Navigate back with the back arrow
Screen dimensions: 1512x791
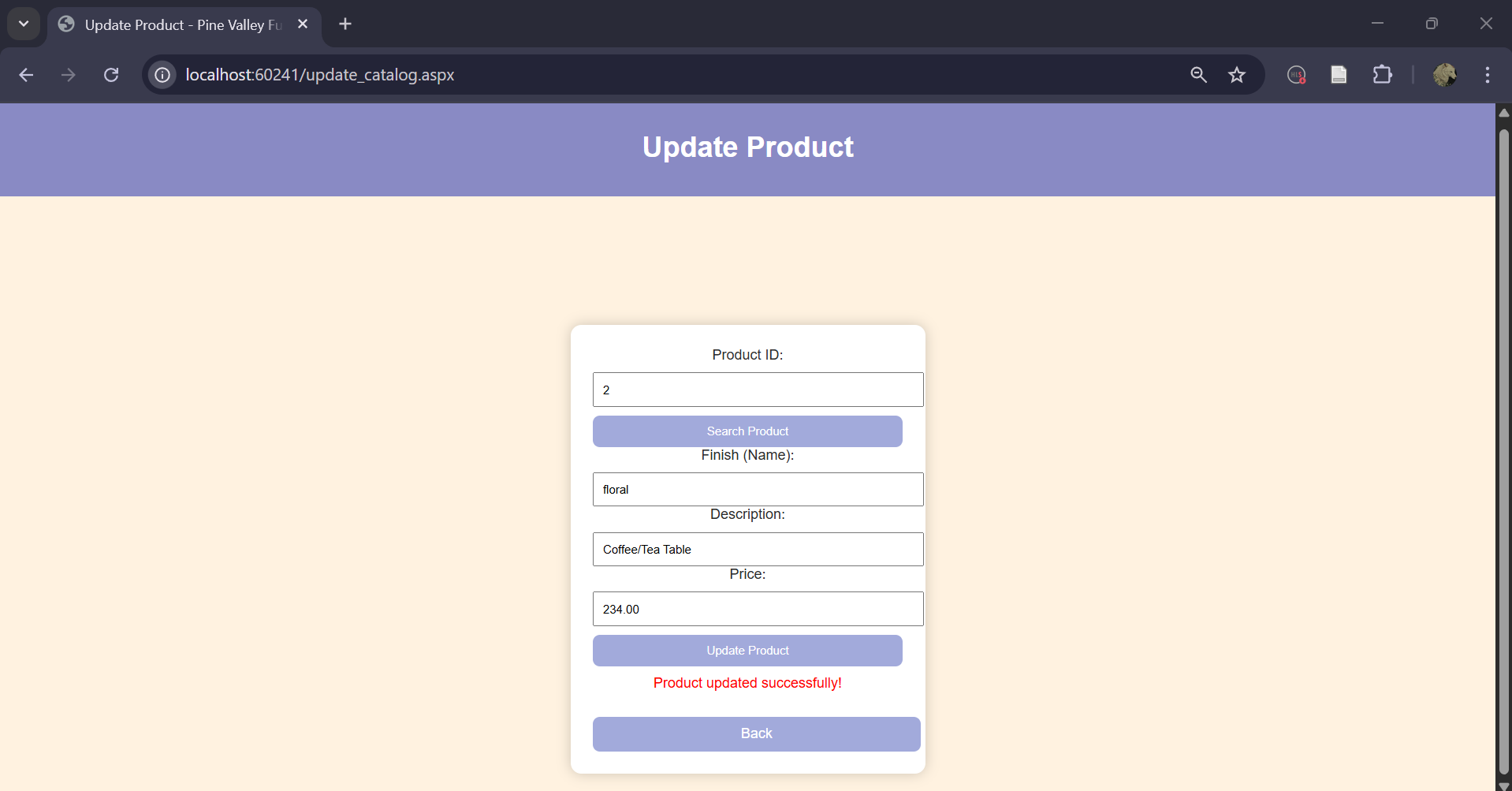click(26, 75)
